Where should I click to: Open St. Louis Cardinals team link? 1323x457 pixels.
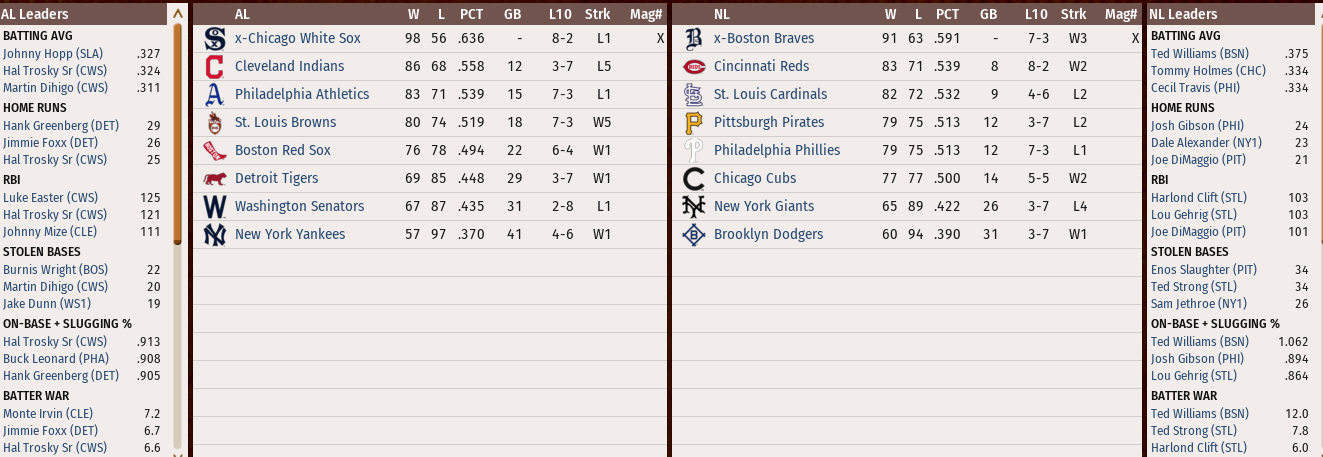click(770, 95)
